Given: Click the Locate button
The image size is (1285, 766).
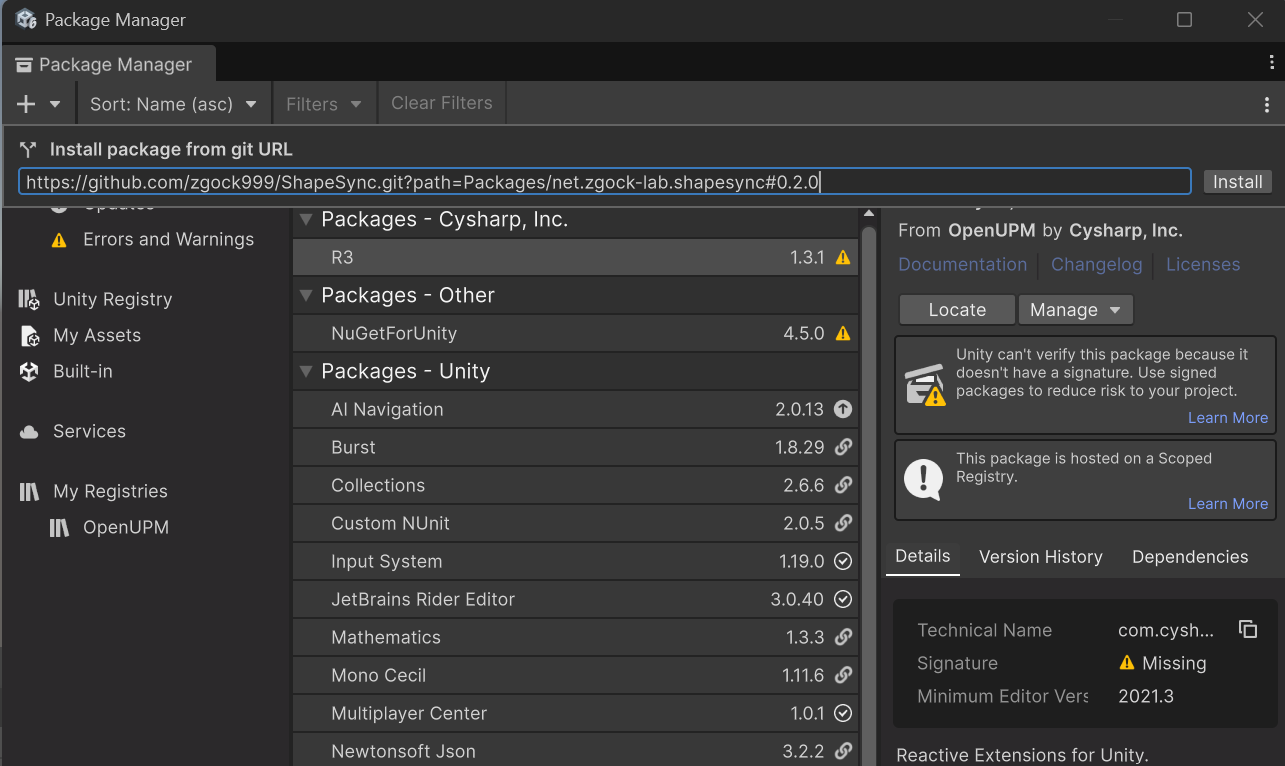Looking at the screenshot, I should [957, 310].
